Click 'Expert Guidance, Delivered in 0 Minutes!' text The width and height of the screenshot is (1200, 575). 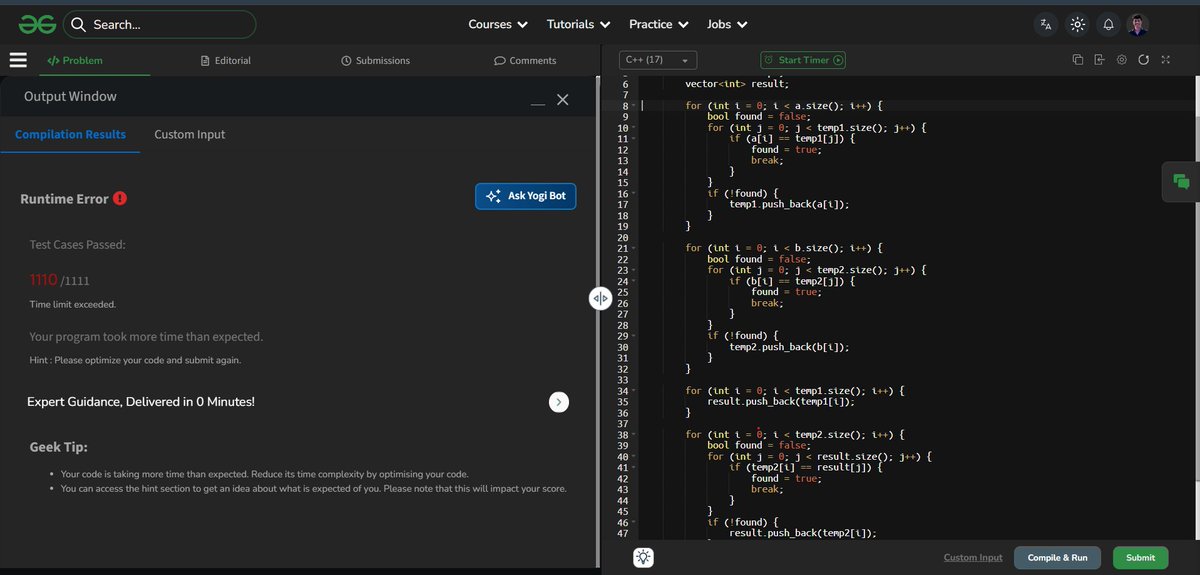pyautogui.click(x=141, y=402)
